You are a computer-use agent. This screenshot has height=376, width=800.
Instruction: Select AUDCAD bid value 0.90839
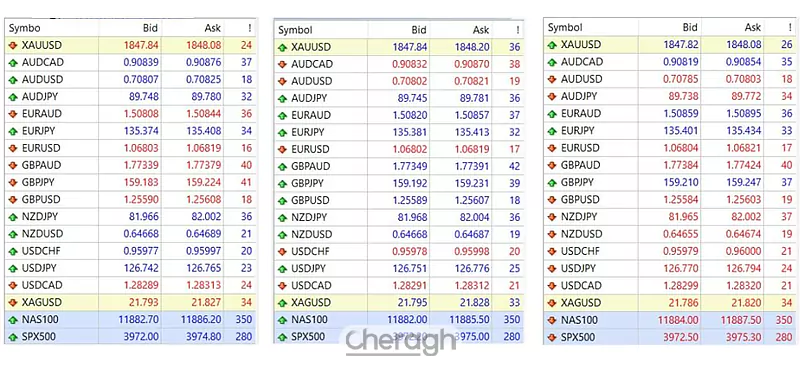[141, 62]
